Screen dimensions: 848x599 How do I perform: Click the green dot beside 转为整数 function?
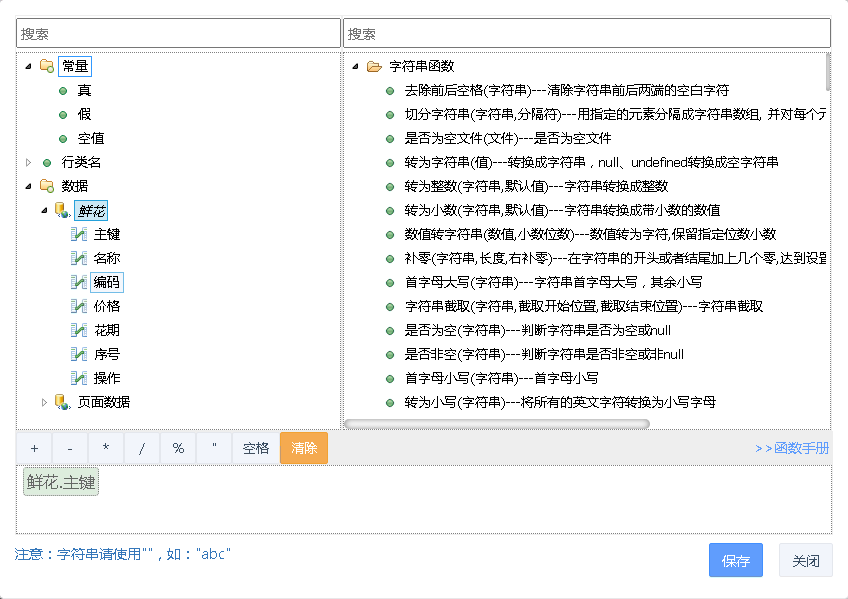[390, 186]
